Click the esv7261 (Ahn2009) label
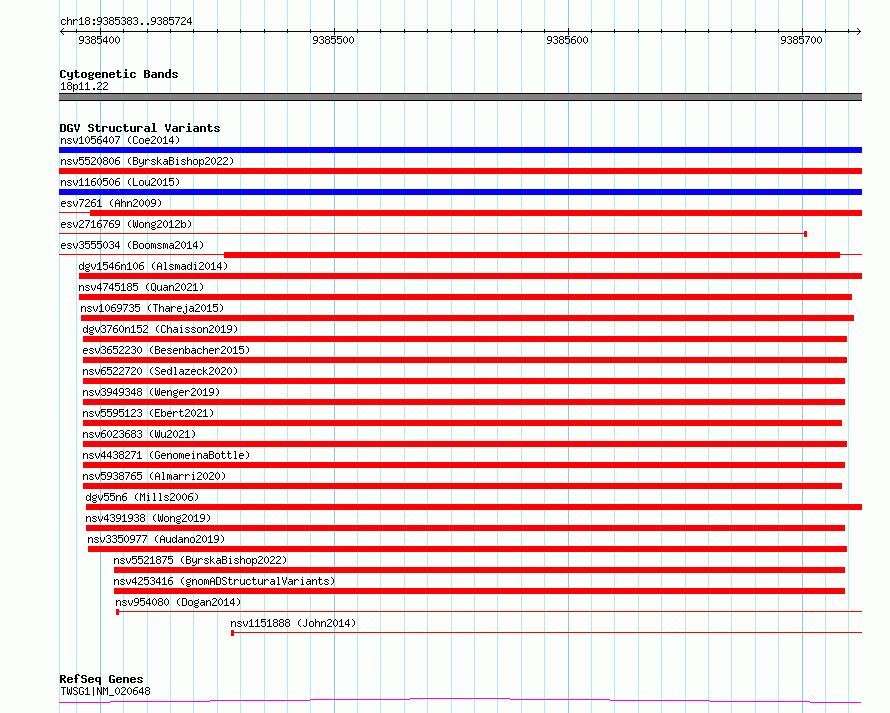Screen dimensions: 890x713 coord(111,203)
